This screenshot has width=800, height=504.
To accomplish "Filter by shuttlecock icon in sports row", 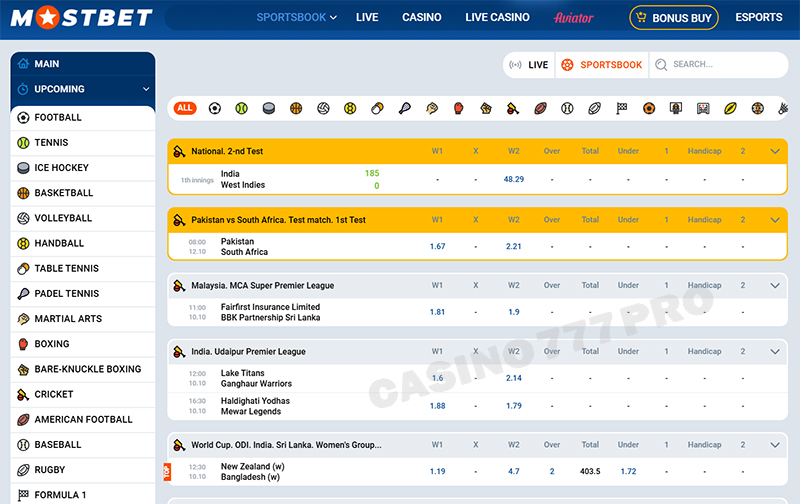I will (x=783, y=108).
